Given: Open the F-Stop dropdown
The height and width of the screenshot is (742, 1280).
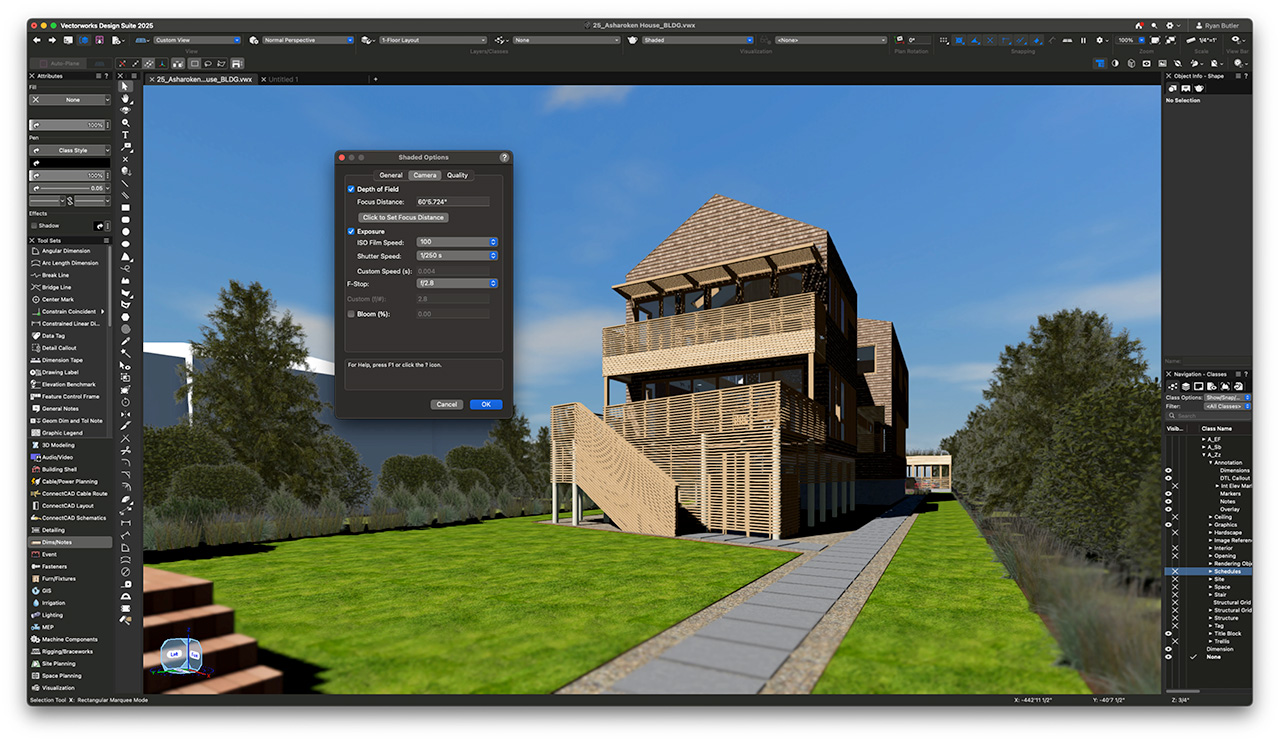Looking at the screenshot, I should coord(457,283).
